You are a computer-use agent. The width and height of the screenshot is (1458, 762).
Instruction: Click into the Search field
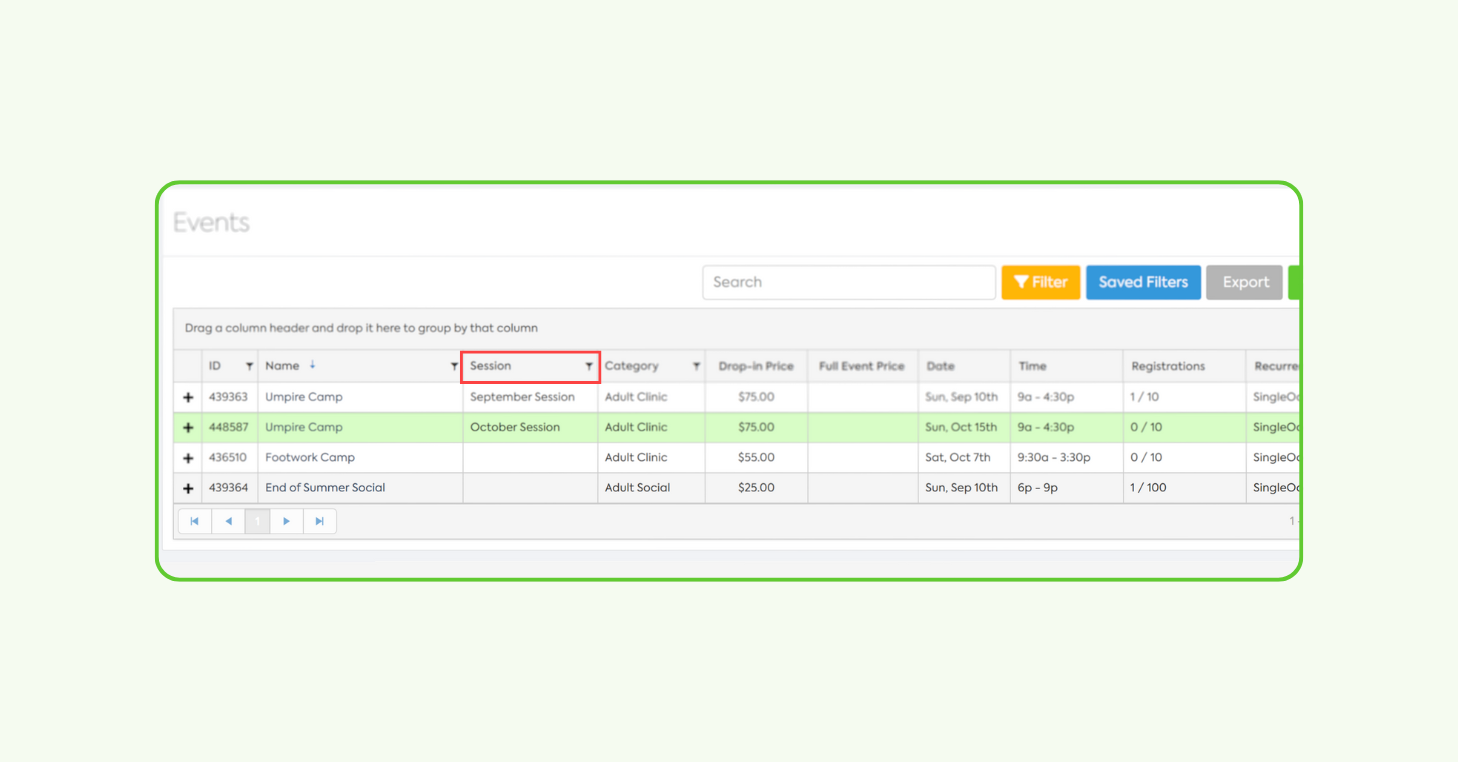(848, 282)
